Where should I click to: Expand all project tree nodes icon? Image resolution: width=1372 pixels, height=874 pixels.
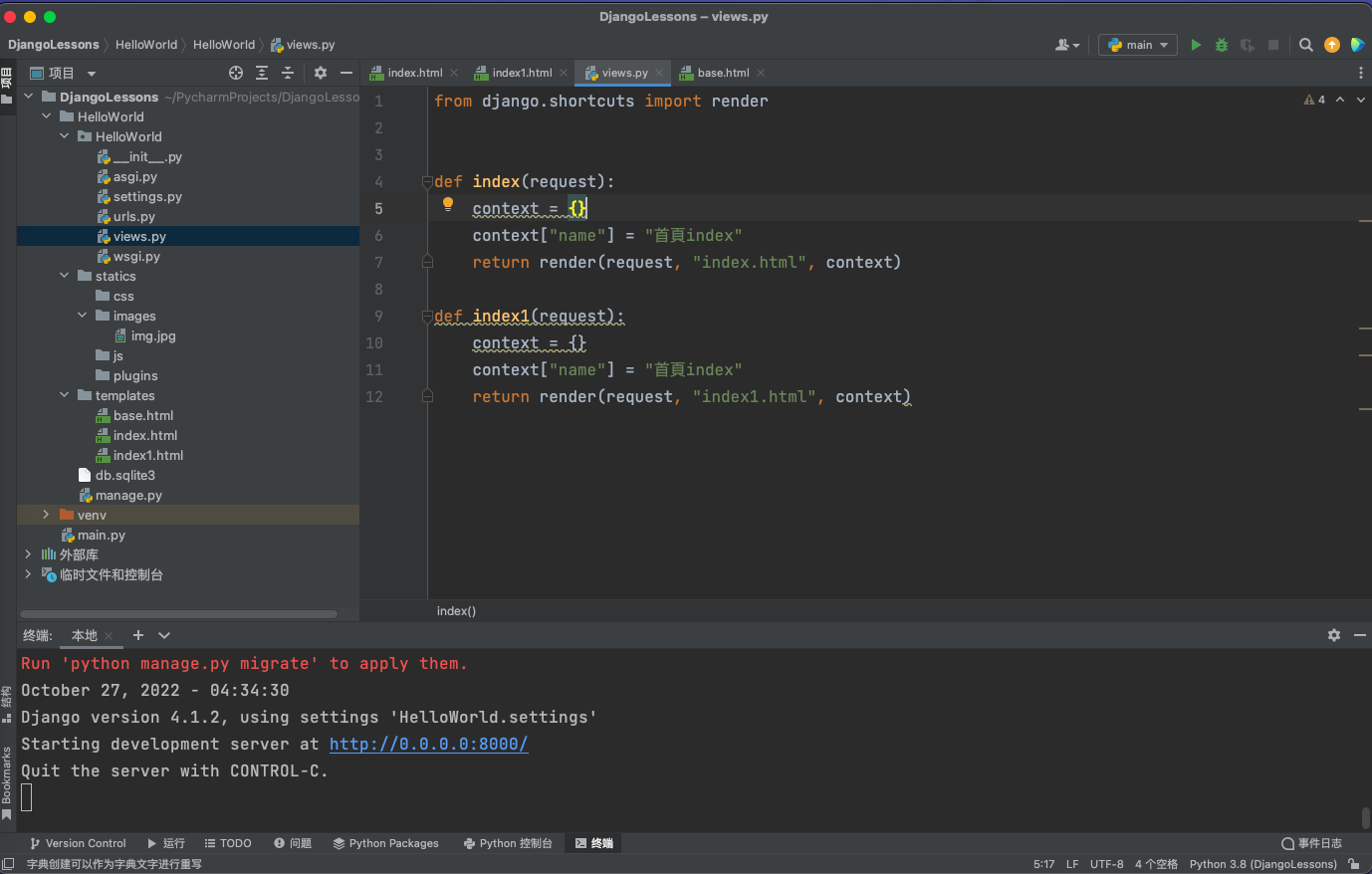(x=262, y=73)
